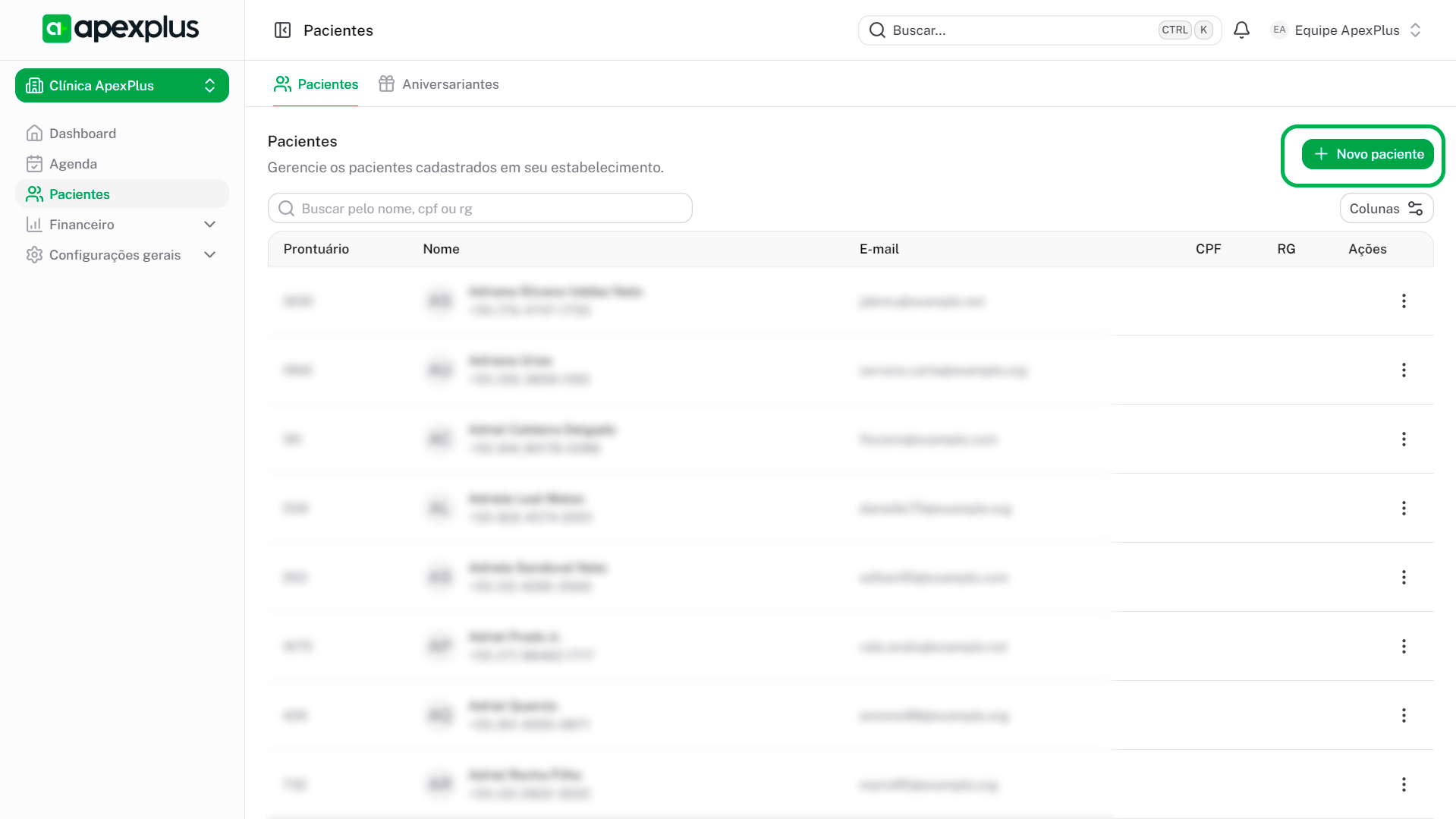The image size is (1456, 819).
Task: Click the Agenda calendar icon
Action: 34,164
